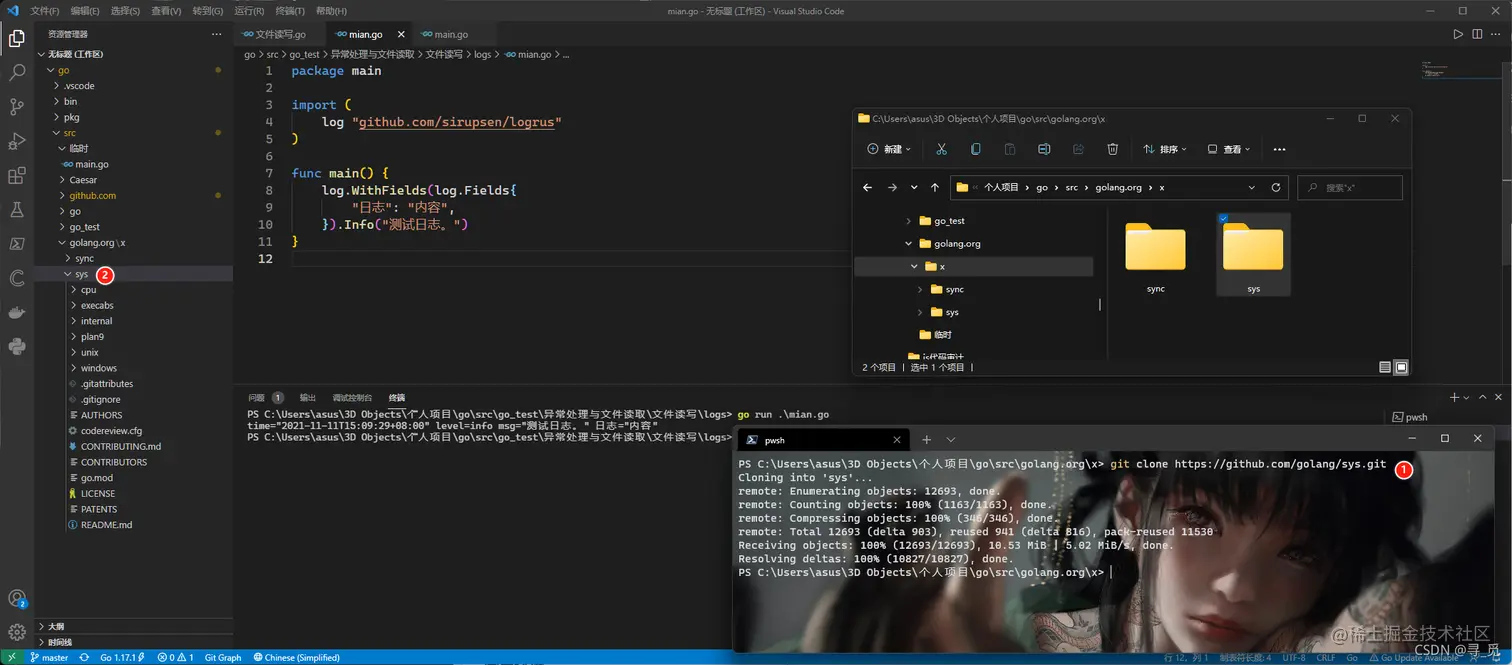Viewport: 1512px width, 665px height.
Task: Open go.mod file in explorer tree
Action: (97, 478)
